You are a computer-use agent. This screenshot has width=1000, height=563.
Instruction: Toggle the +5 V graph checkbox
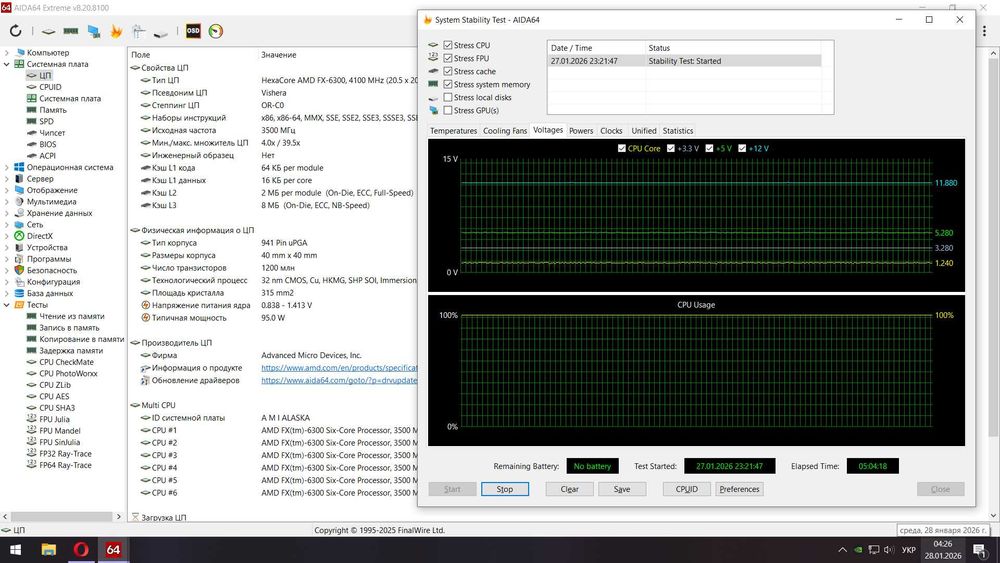pos(709,148)
